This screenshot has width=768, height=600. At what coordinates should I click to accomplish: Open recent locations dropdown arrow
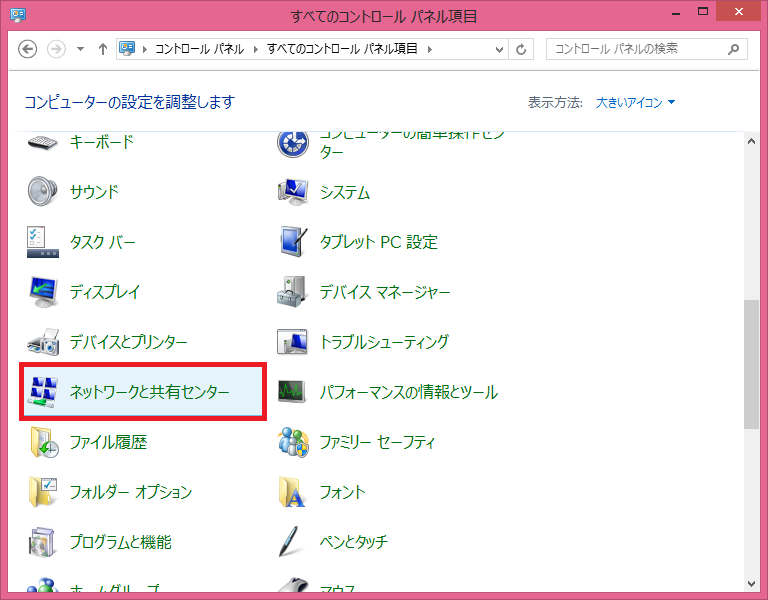80,49
